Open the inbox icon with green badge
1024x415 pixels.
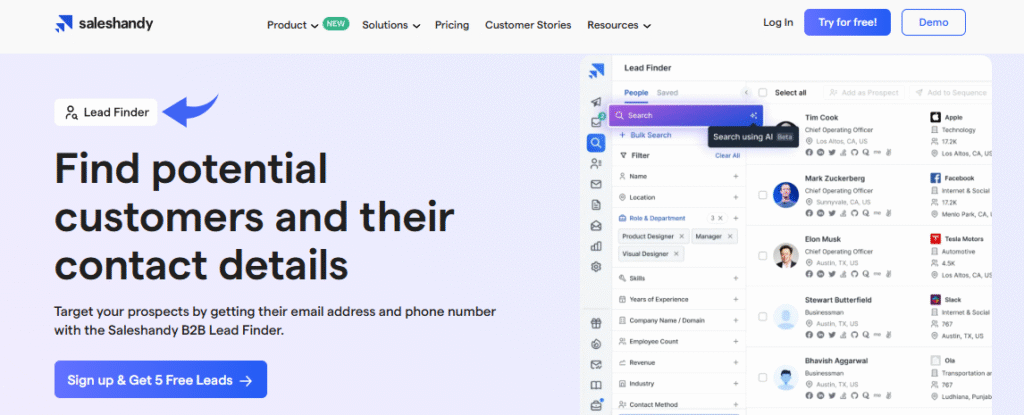click(x=596, y=122)
